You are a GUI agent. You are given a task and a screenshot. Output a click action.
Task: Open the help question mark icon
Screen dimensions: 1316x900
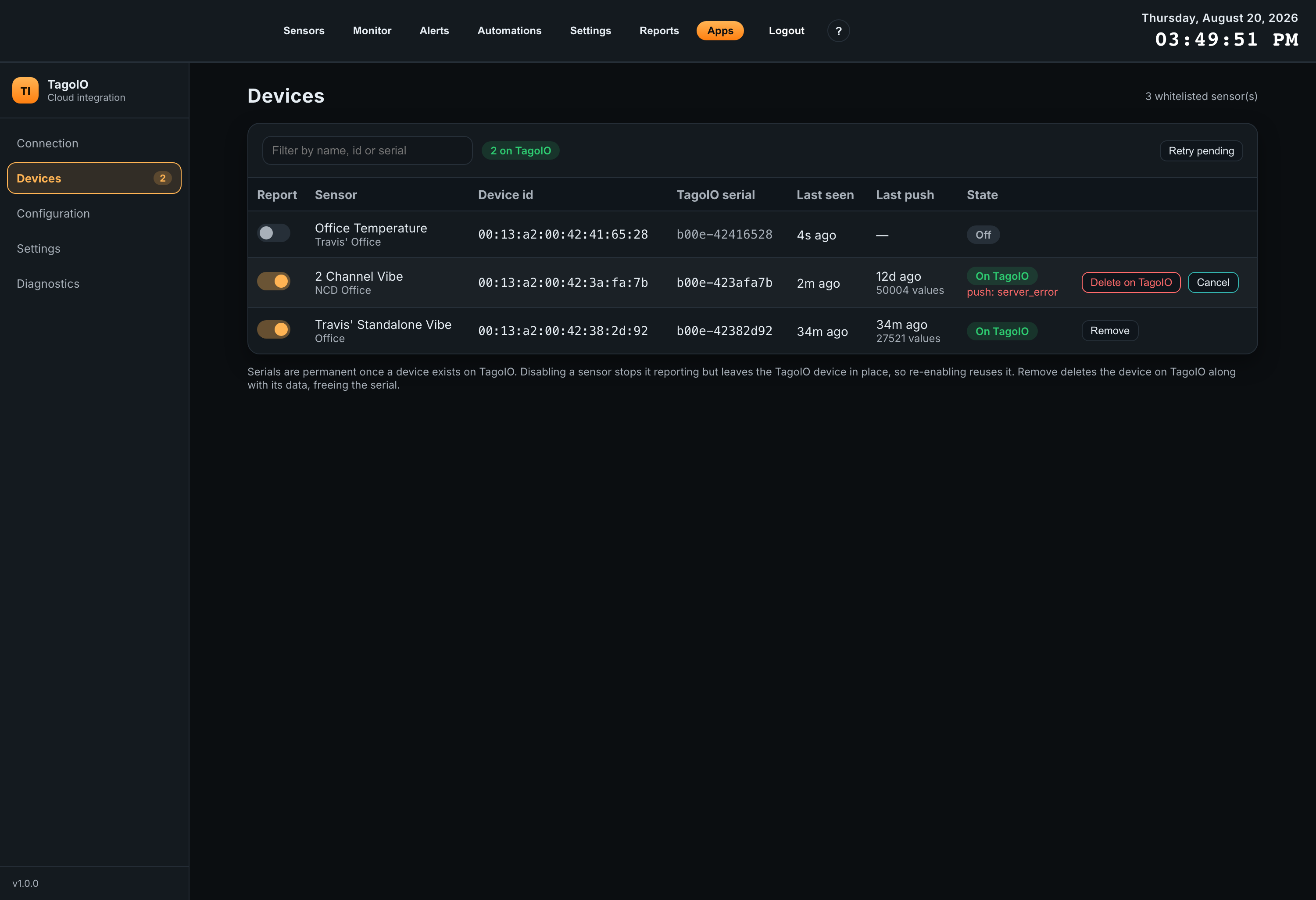point(838,31)
